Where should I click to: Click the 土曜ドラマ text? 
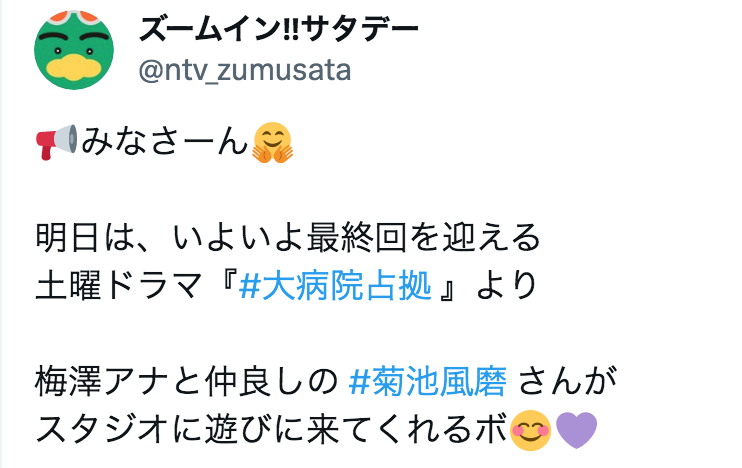[x=119, y=286]
